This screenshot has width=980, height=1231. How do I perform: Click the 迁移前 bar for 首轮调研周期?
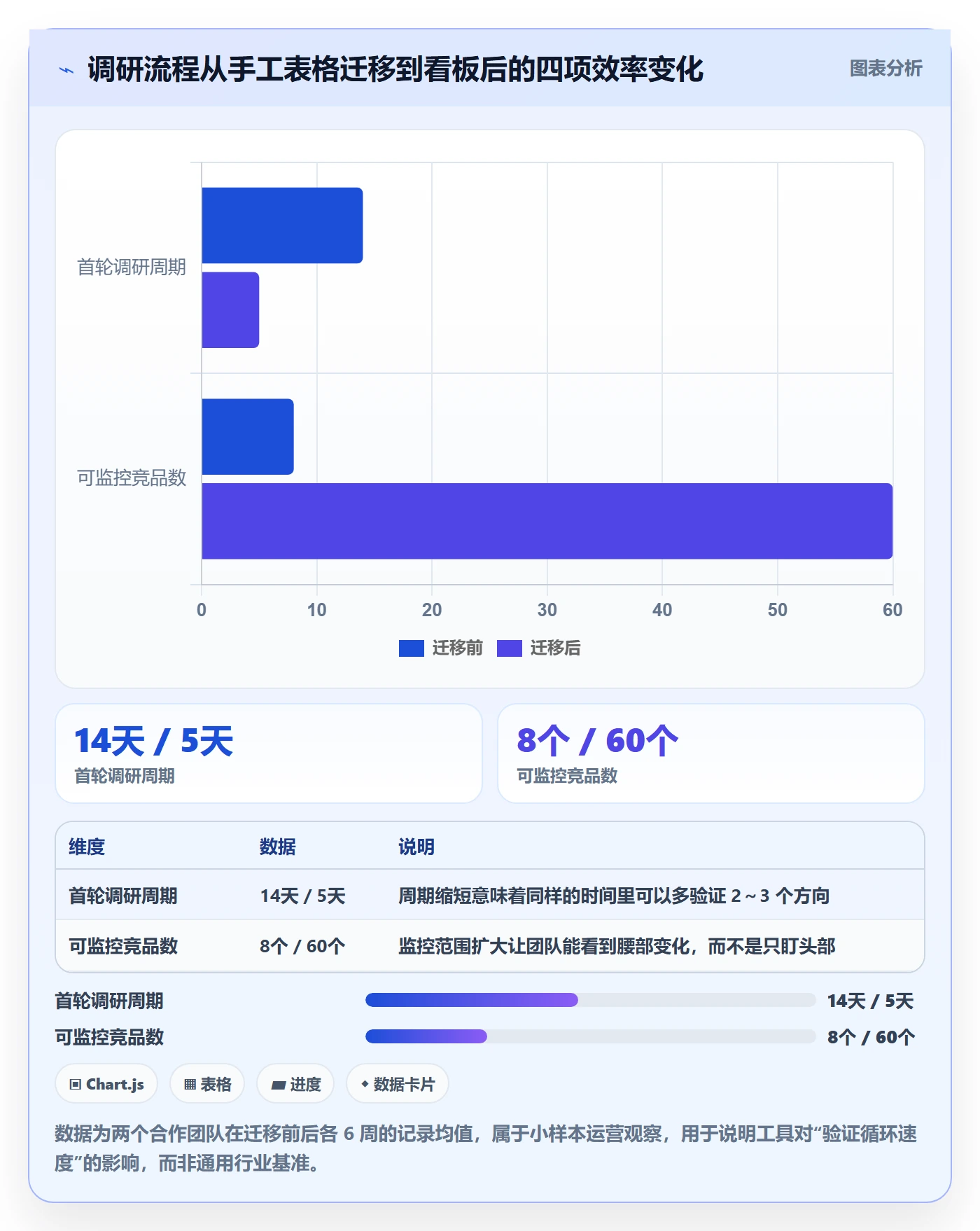point(282,225)
